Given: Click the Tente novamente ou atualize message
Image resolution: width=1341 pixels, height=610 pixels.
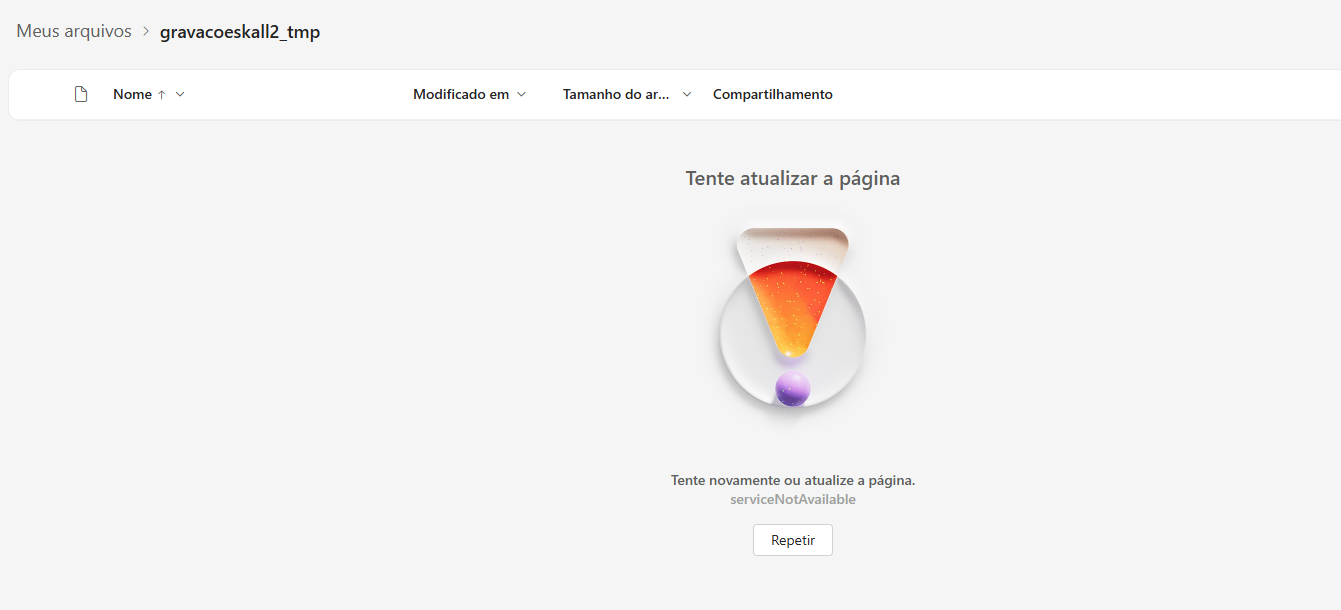Looking at the screenshot, I should [x=793, y=480].
